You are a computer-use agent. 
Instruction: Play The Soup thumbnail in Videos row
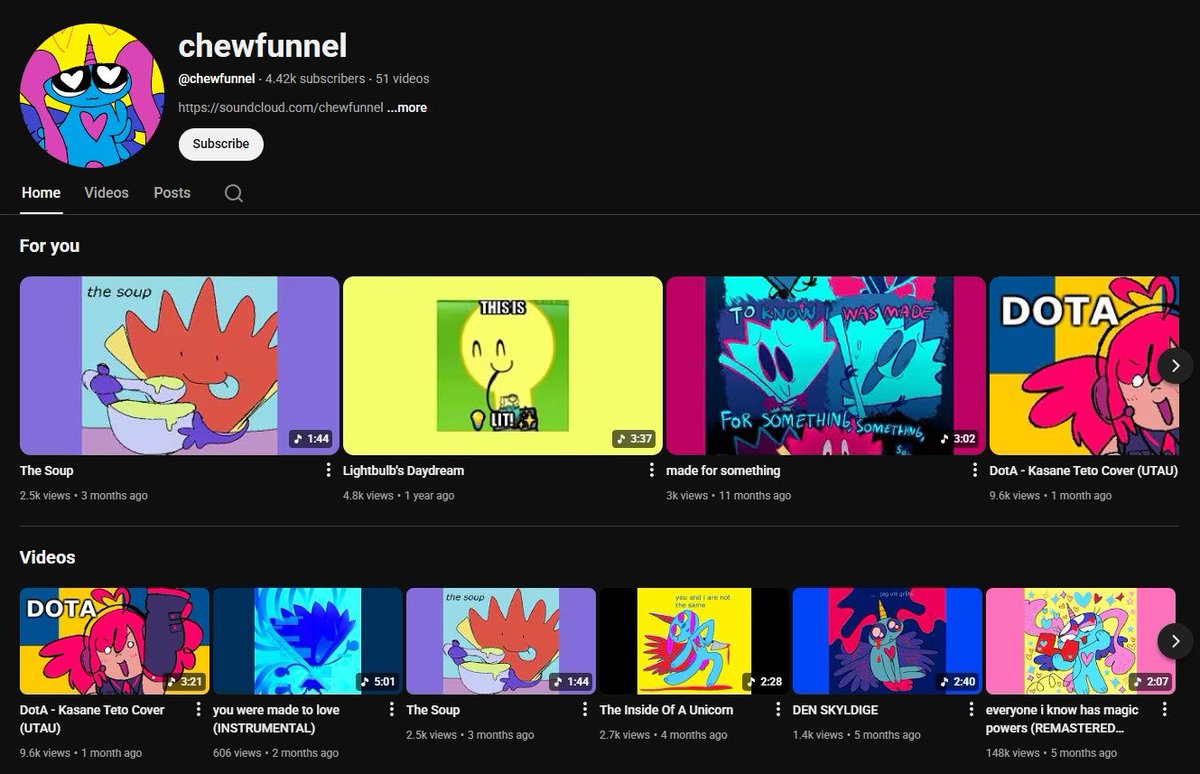pyautogui.click(x=501, y=641)
